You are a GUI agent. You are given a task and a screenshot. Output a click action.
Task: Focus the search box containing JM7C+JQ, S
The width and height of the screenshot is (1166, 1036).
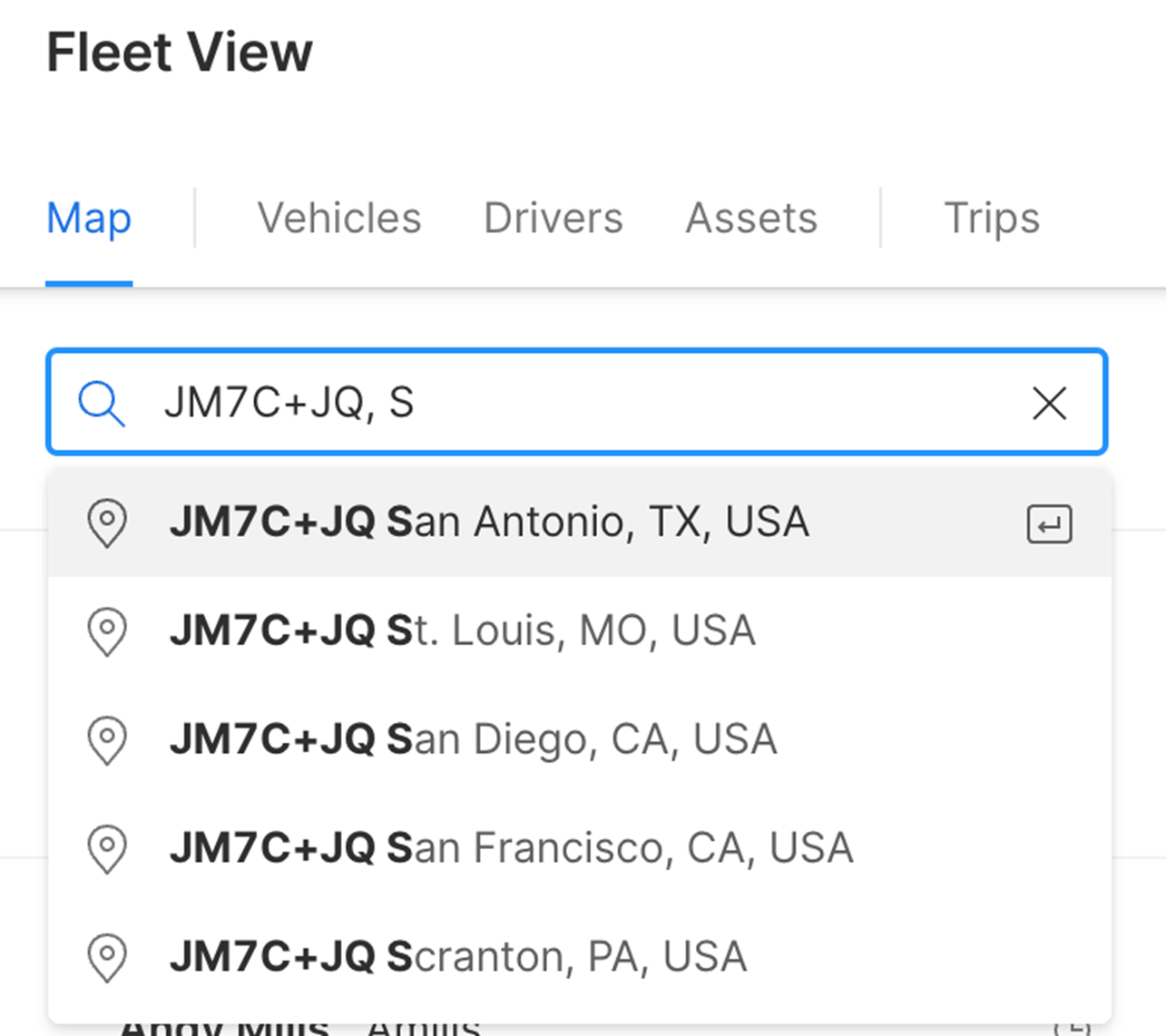[x=577, y=402]
